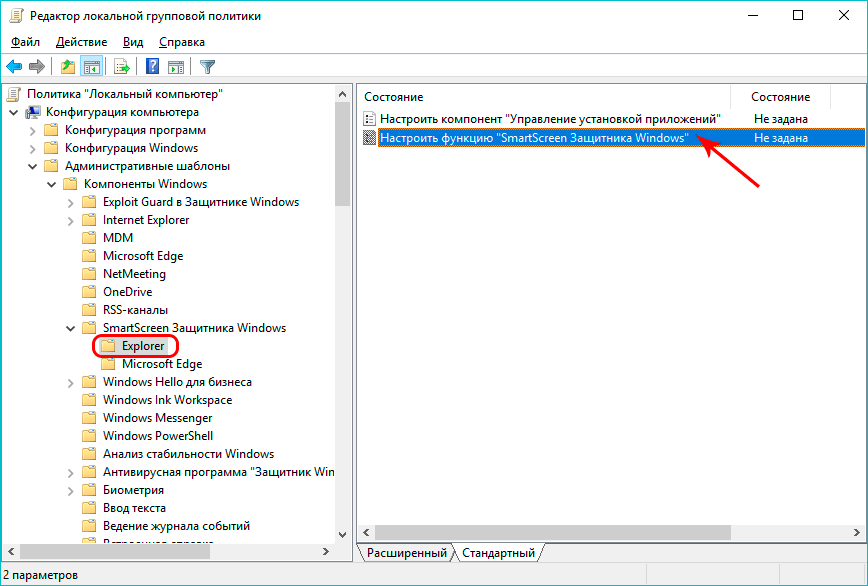Click Не задана in the SmartScreen row
Screen dimensions: 868x586
(x=781, y=138)
